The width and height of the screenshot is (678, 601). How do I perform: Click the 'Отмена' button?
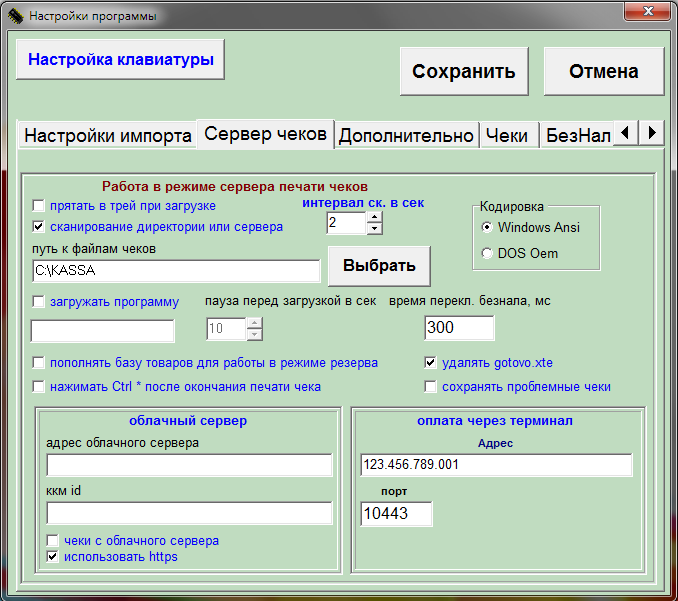(604, 71)
